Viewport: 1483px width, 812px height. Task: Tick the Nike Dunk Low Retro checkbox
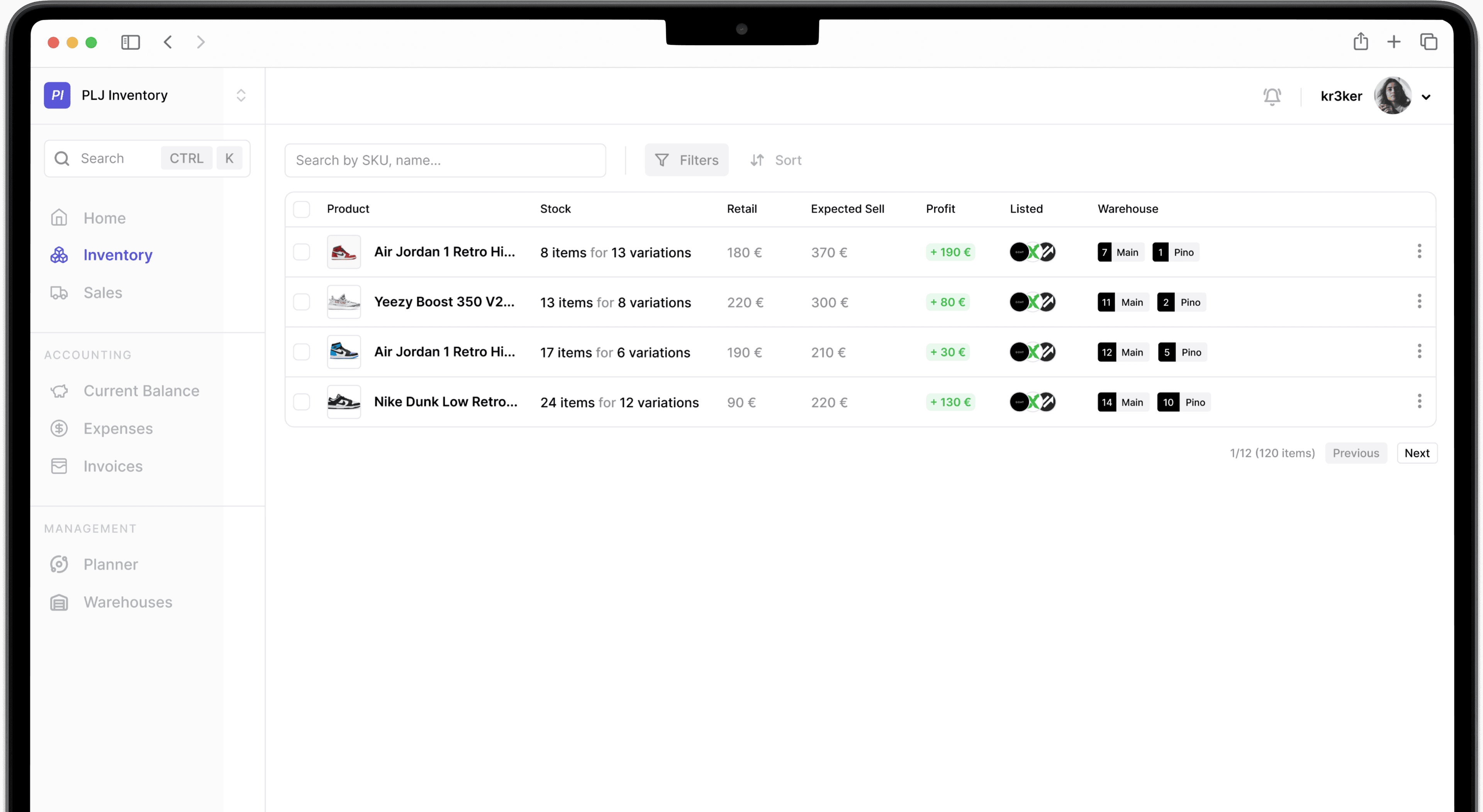pos(302,402)
